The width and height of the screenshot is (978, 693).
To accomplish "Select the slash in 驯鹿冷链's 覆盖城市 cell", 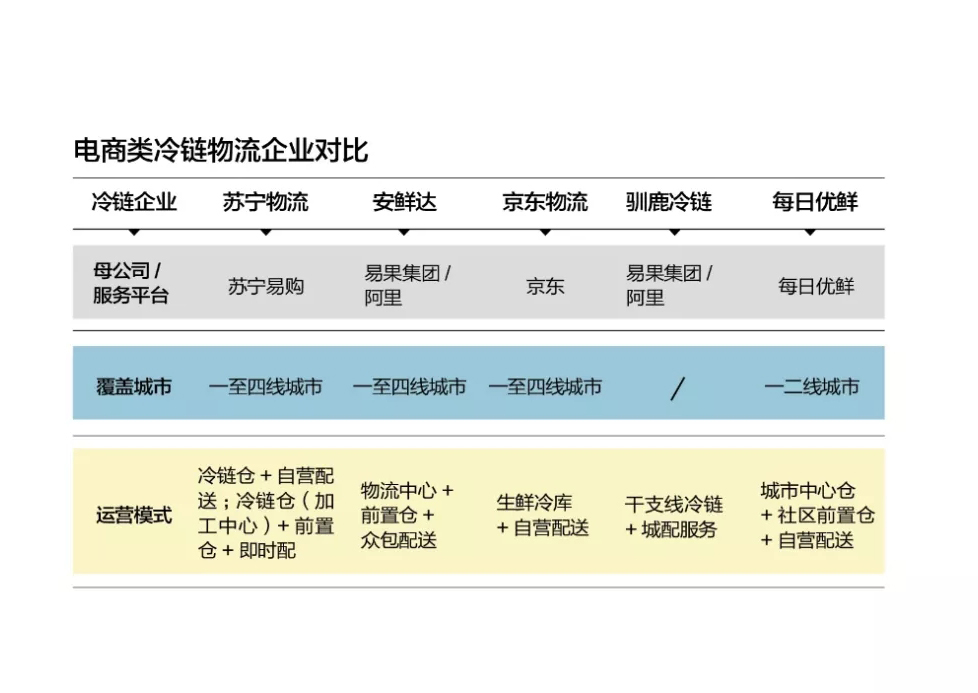I will (x=677, y=389).
